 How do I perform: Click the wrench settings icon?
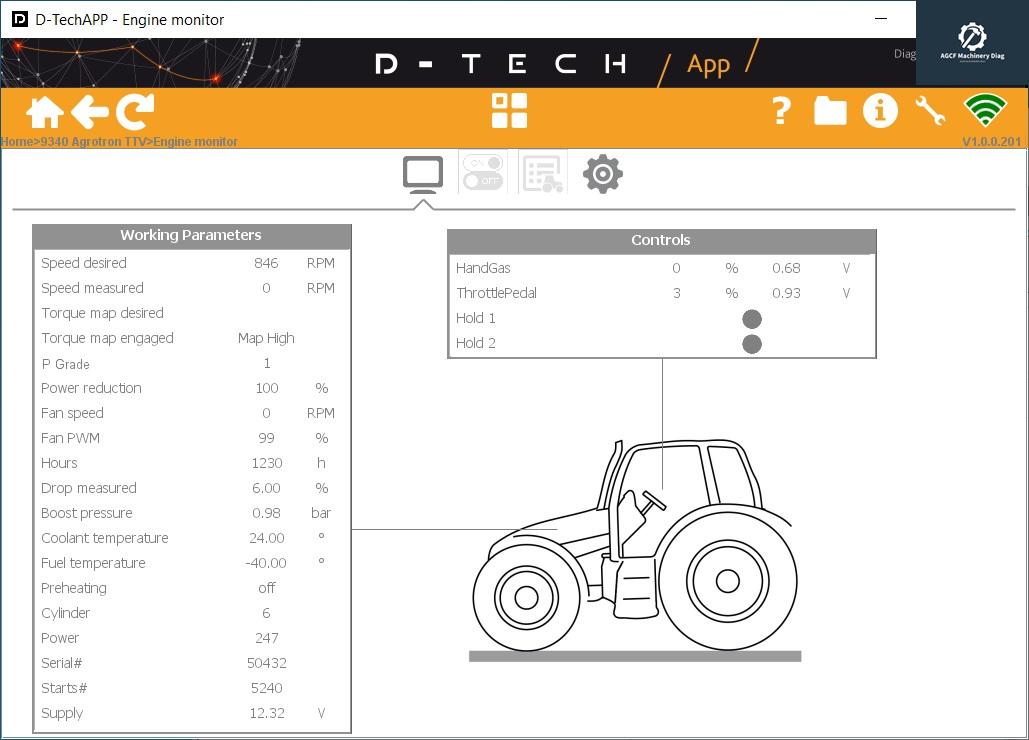(x=932, y=111)
